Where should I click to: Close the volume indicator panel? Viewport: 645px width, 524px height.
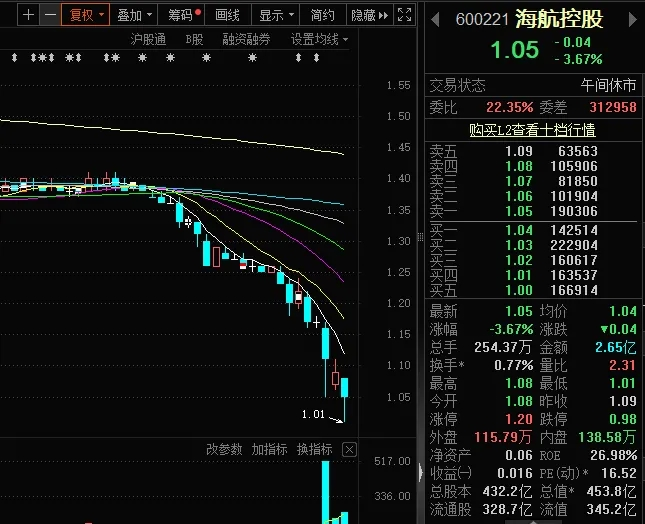(x=349, y=450)
